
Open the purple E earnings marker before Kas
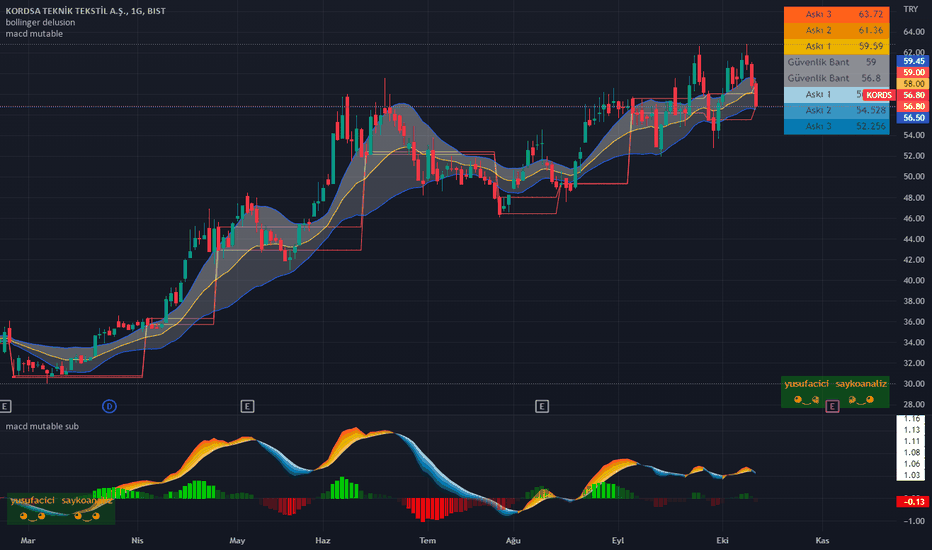pyautogui.click(x=832, y=406)
